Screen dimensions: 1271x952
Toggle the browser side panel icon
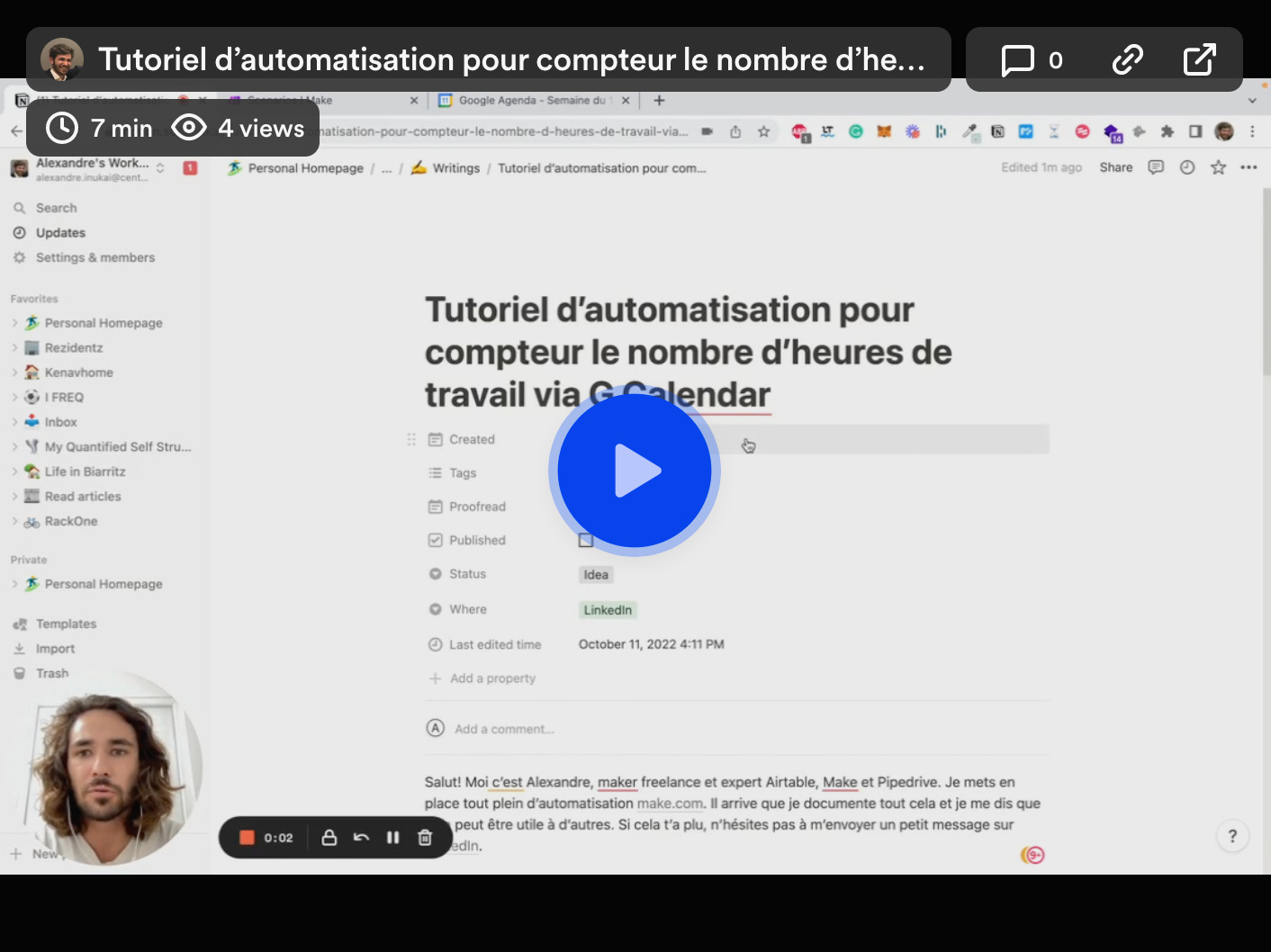1195,131
